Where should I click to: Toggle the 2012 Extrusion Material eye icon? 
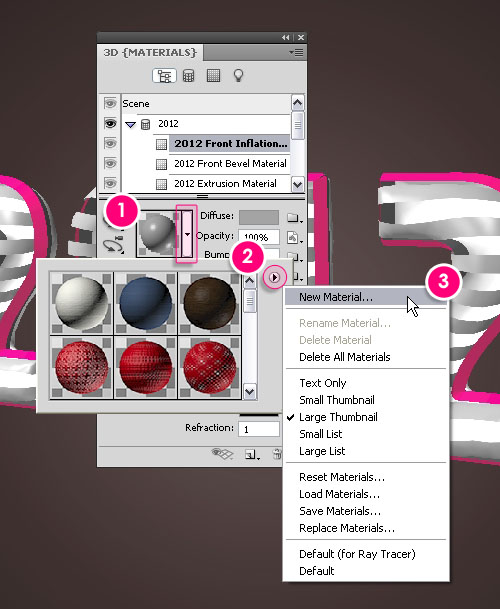coord(110,183)
